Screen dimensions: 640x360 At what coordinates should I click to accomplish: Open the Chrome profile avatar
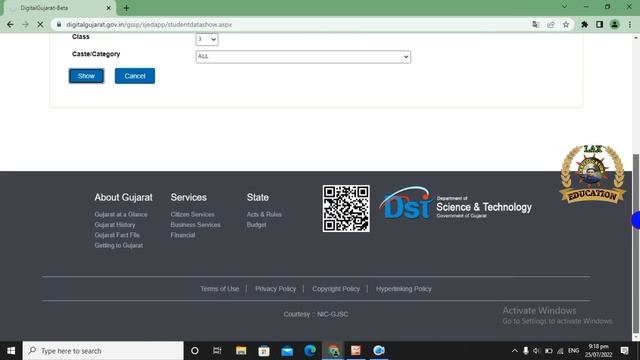(614, 24)
